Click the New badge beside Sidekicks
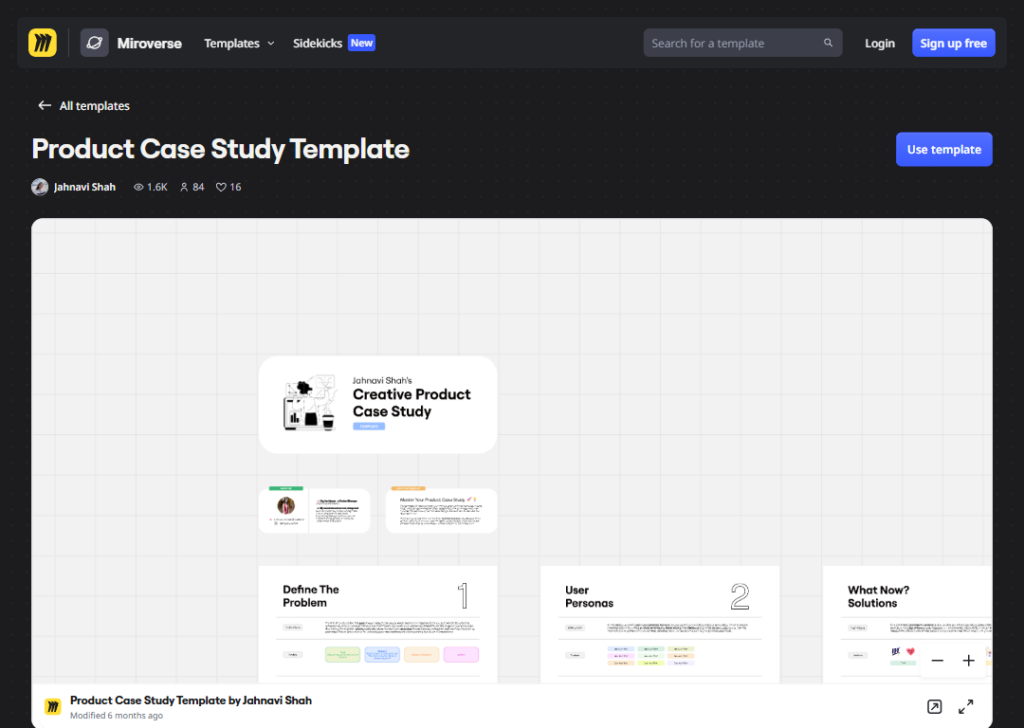The image size is (1024, 728). 361,43
